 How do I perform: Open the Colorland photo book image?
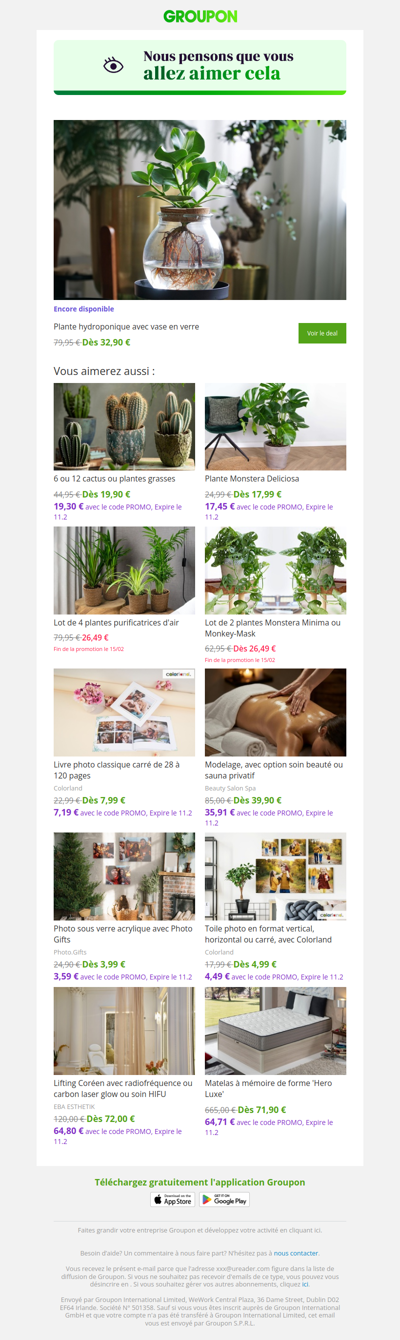124,712
